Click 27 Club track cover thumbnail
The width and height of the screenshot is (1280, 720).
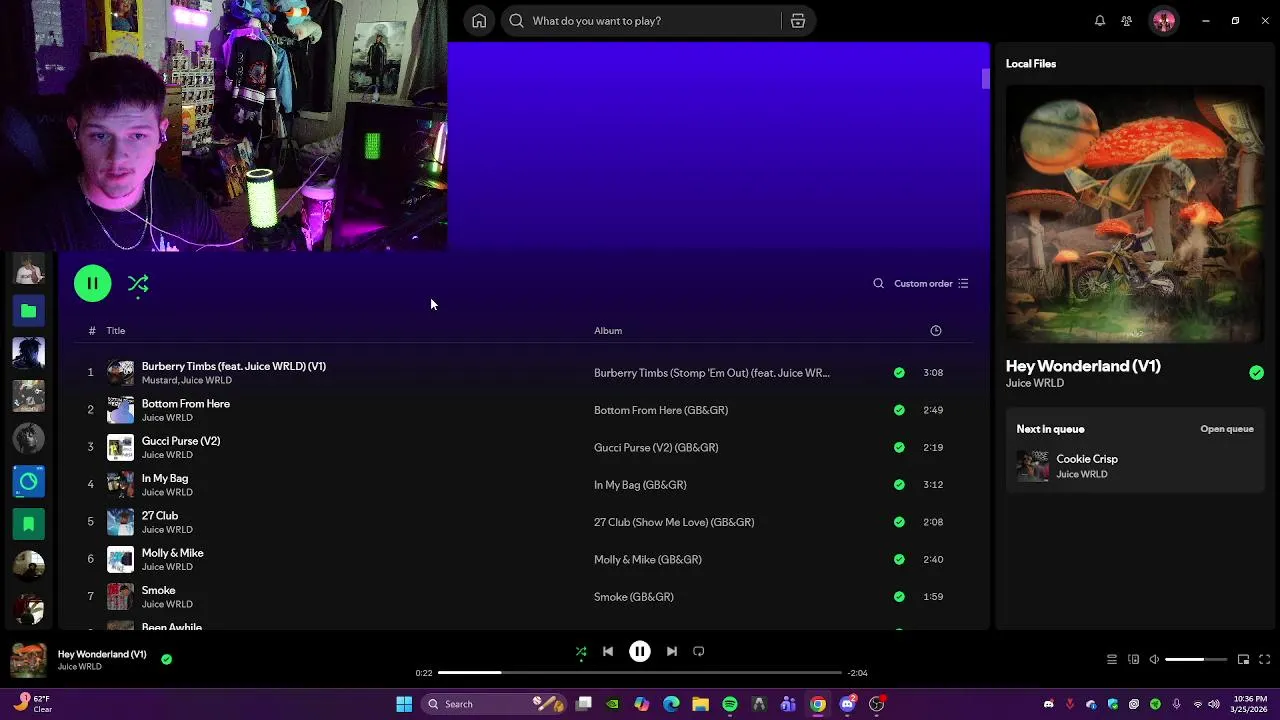point(120,522)
